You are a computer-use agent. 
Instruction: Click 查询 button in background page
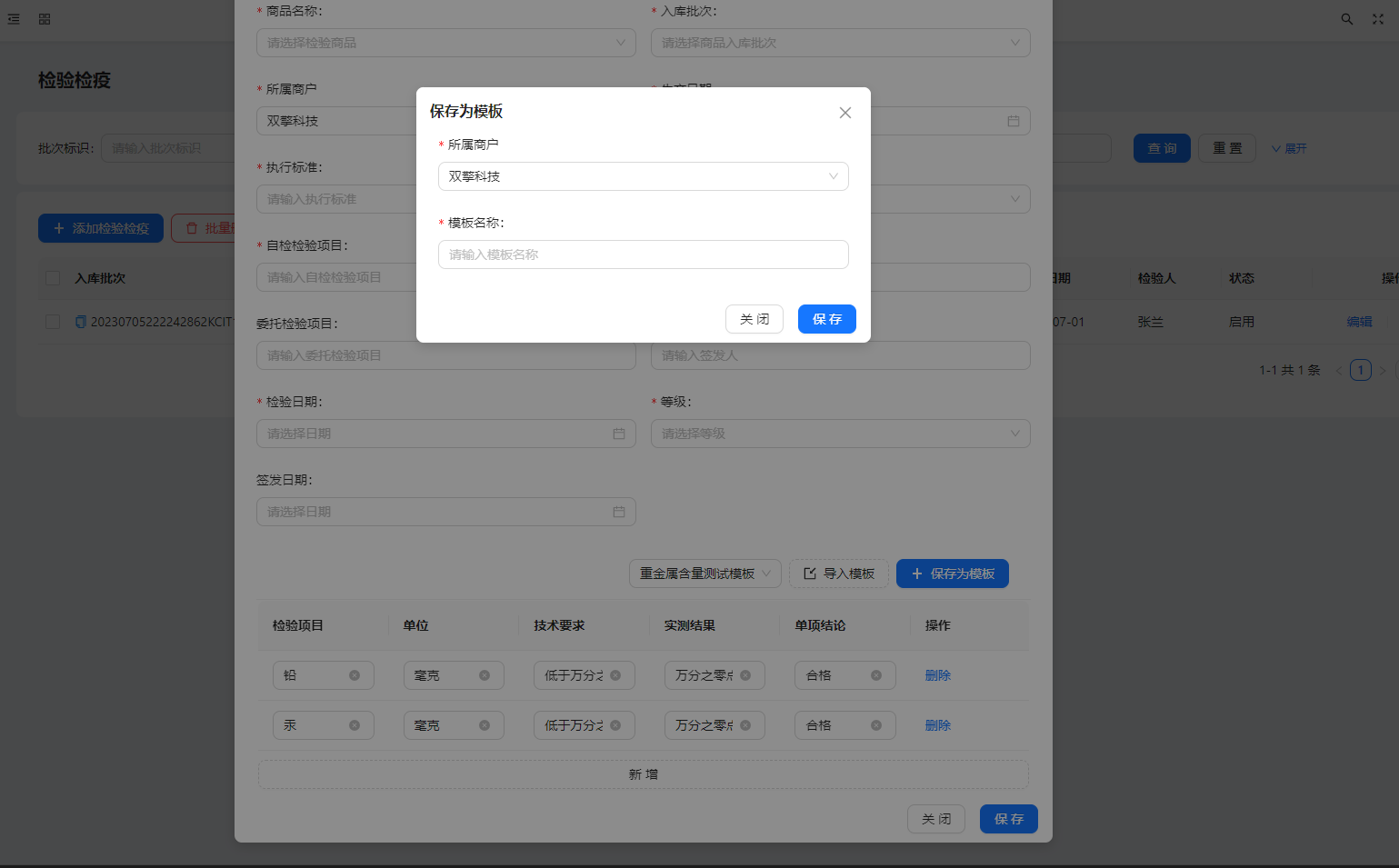click(1162, 148)
